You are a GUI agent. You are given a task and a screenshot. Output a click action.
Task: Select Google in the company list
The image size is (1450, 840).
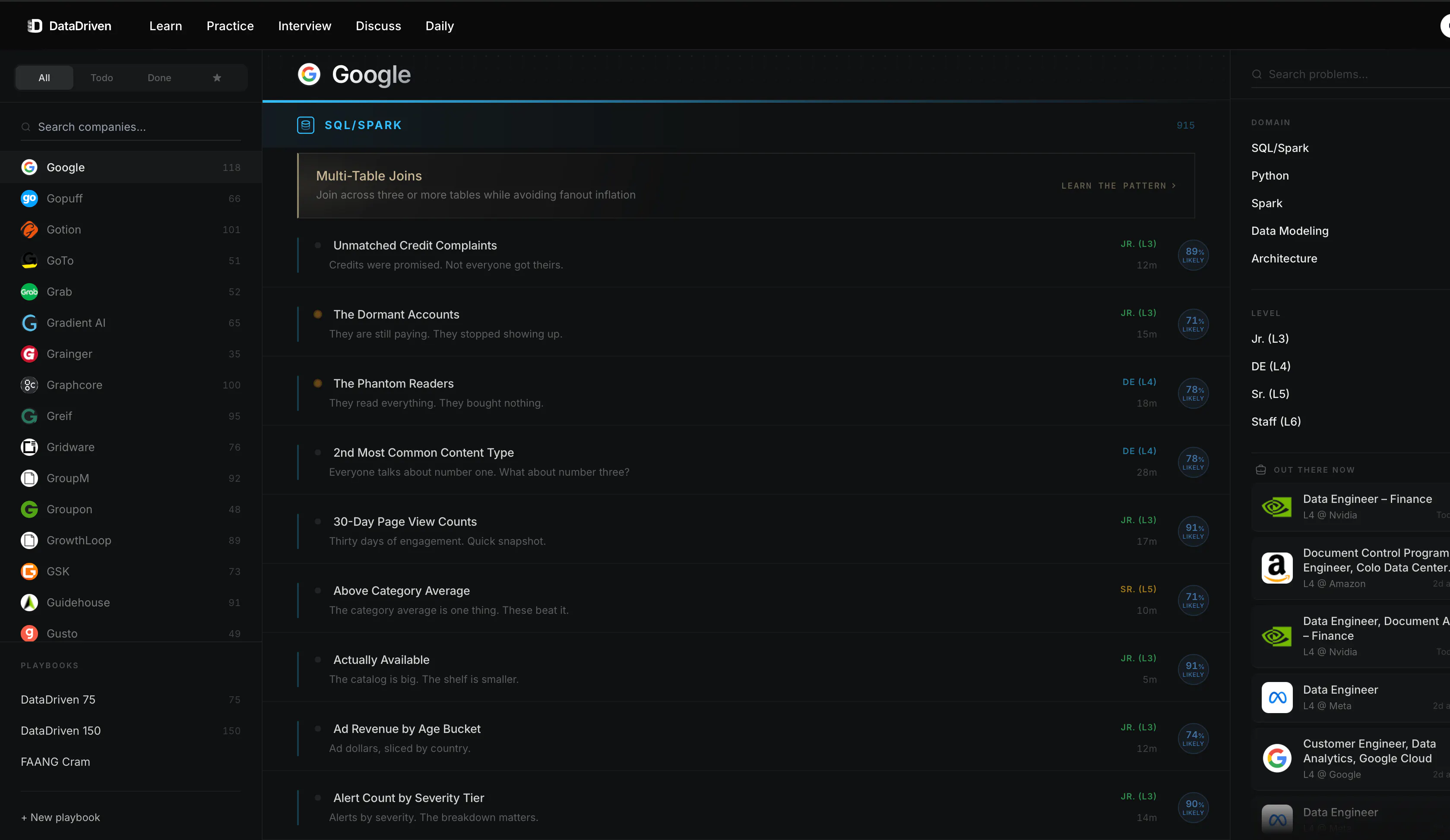(131, 167)
